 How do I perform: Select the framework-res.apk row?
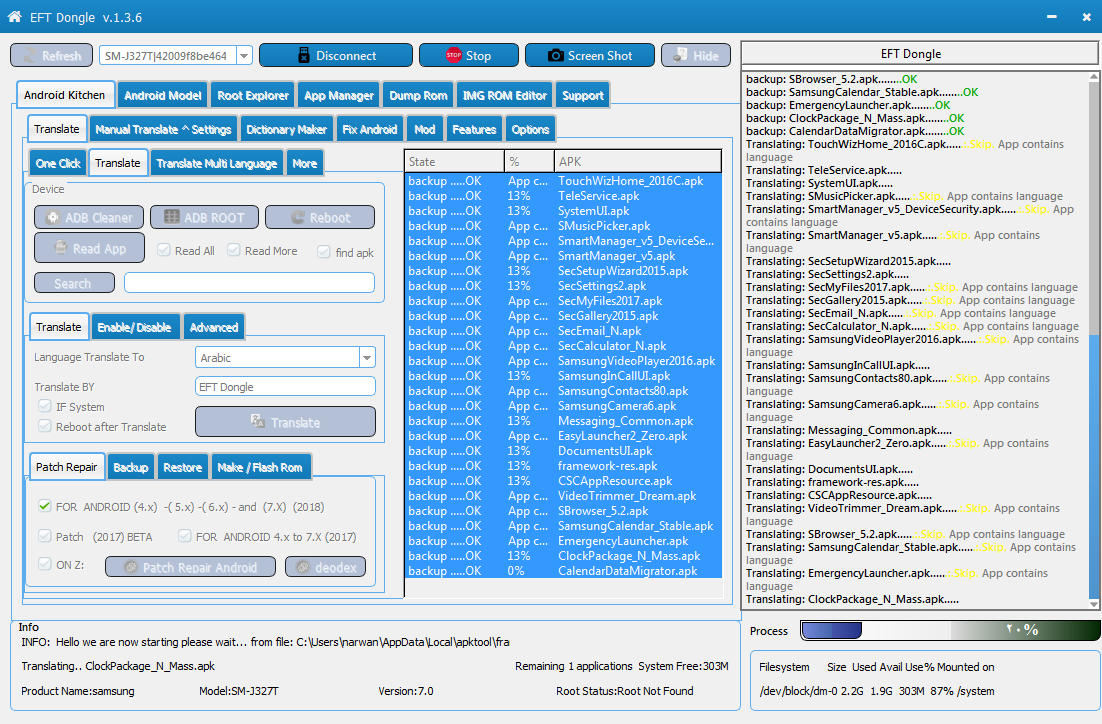pyautogui.click(x=564, y=466)
